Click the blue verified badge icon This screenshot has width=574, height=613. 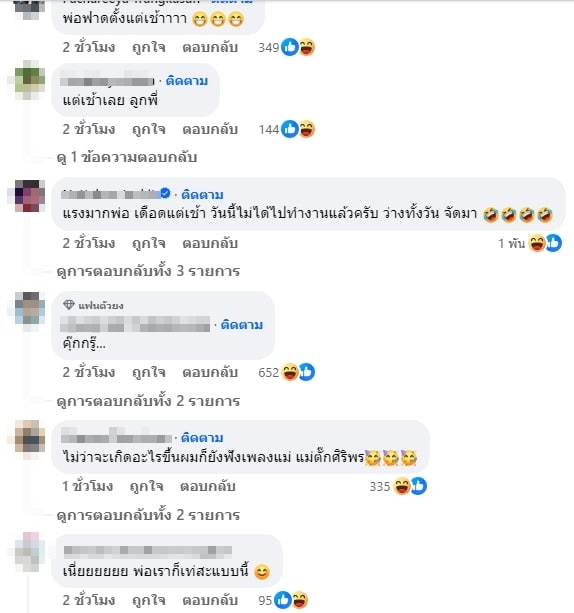click(165, 193)
